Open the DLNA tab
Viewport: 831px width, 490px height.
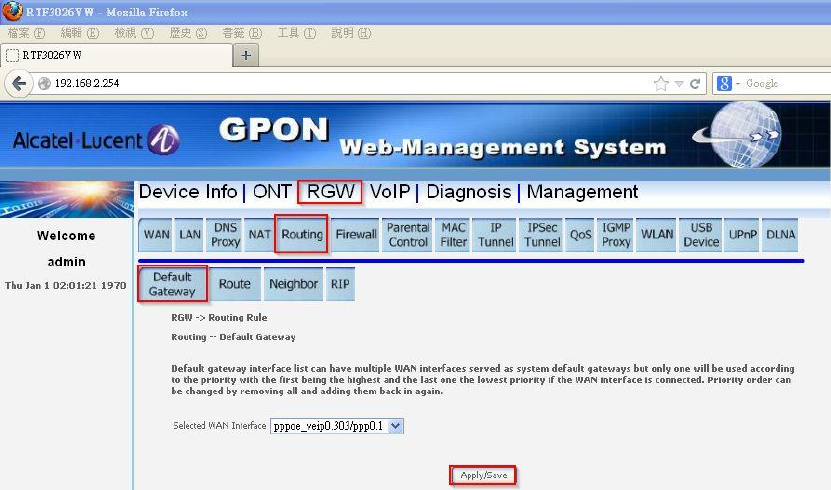click(780, 235)
